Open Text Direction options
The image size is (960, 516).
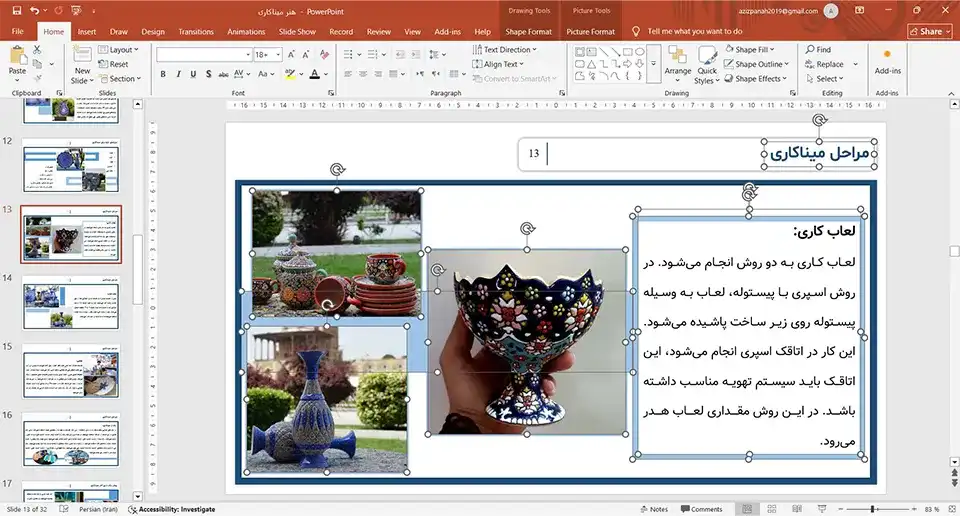pyautogui.click(x=504, y=50)
